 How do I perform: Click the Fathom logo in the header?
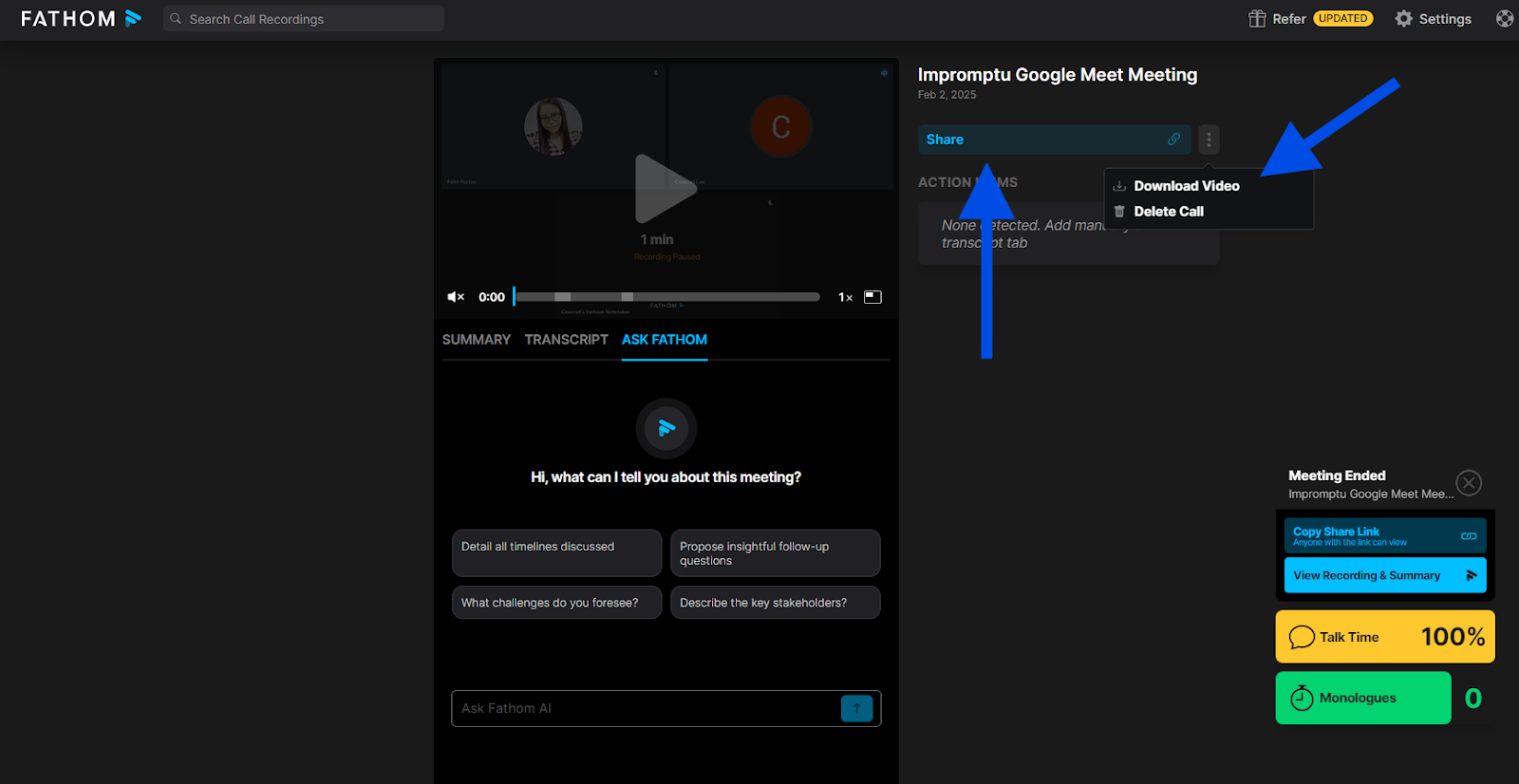click(x=81, y=19)
